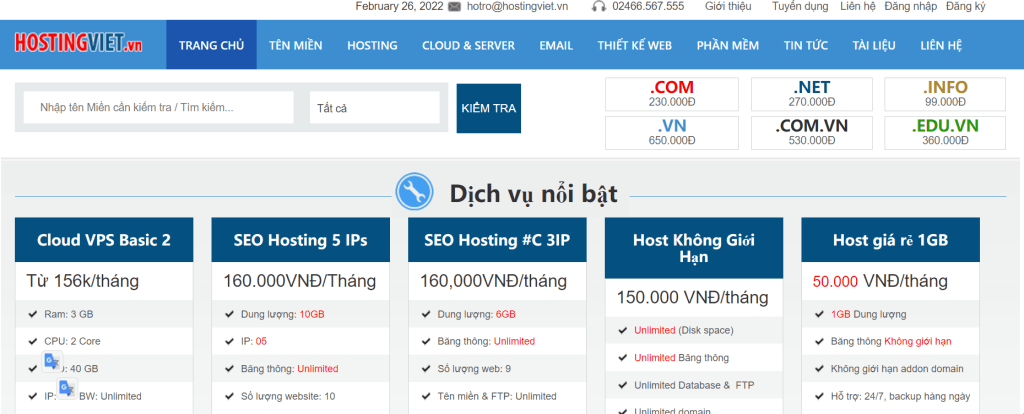
Task: Click the headset phone icon
Action: tap(598, 7)
